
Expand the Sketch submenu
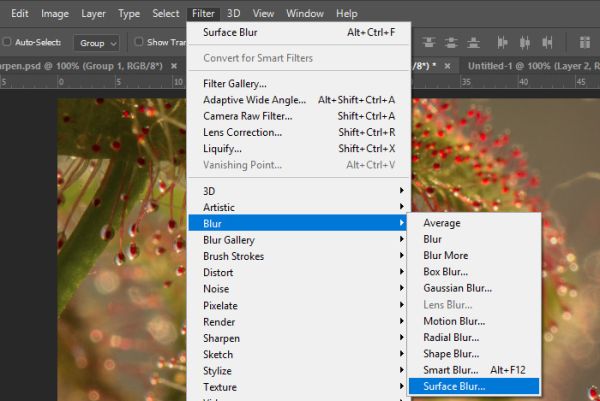[297, 355]
